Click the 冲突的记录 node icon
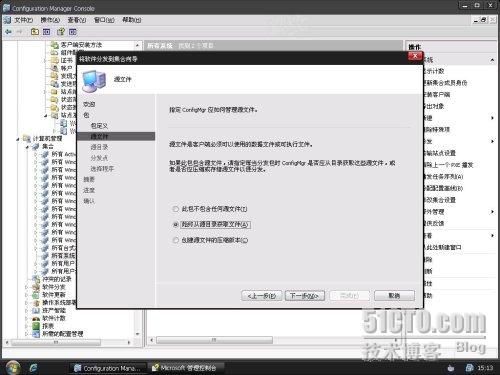 click(x=36, y=279)
